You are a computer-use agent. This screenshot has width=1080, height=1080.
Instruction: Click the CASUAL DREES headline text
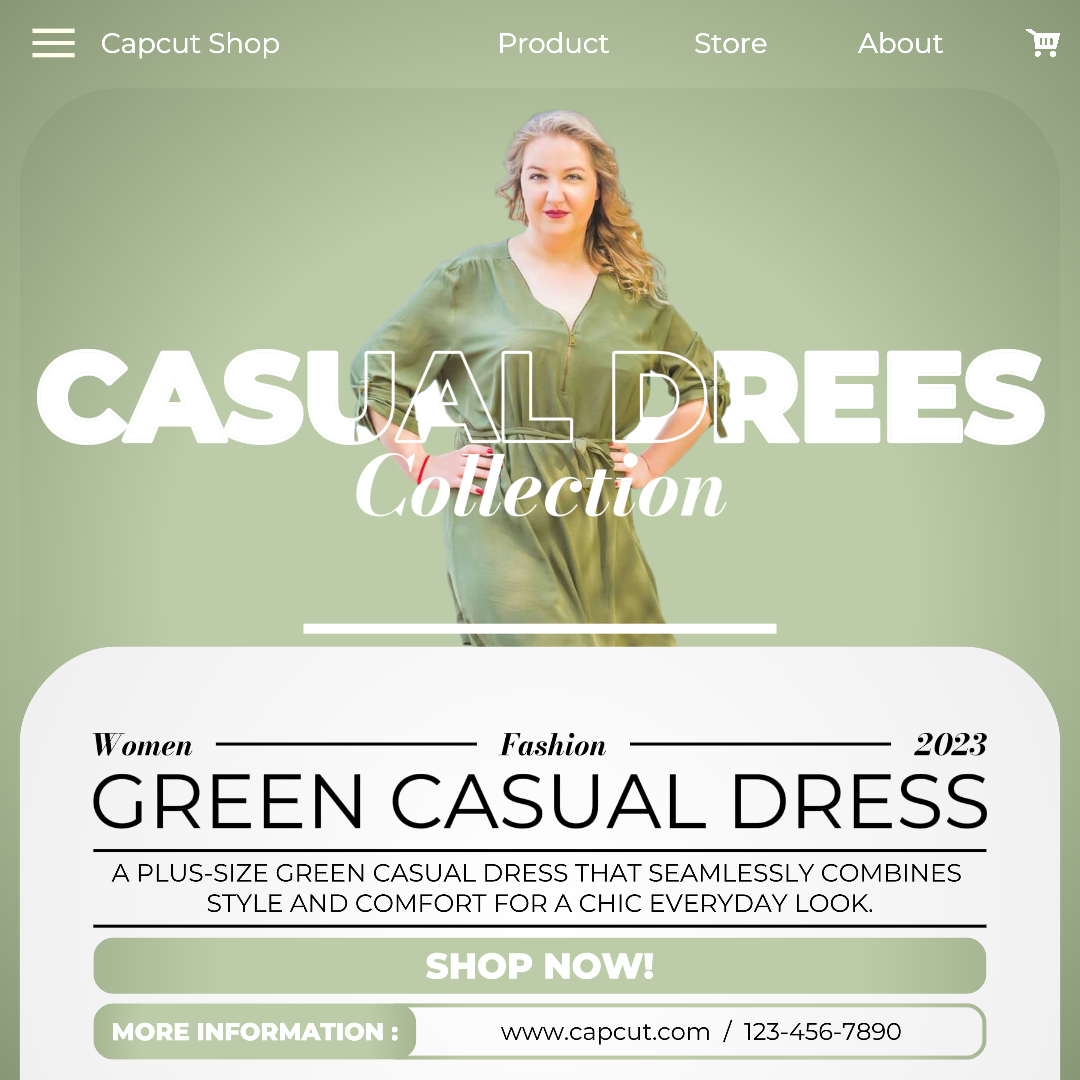(x=540, y=397)
